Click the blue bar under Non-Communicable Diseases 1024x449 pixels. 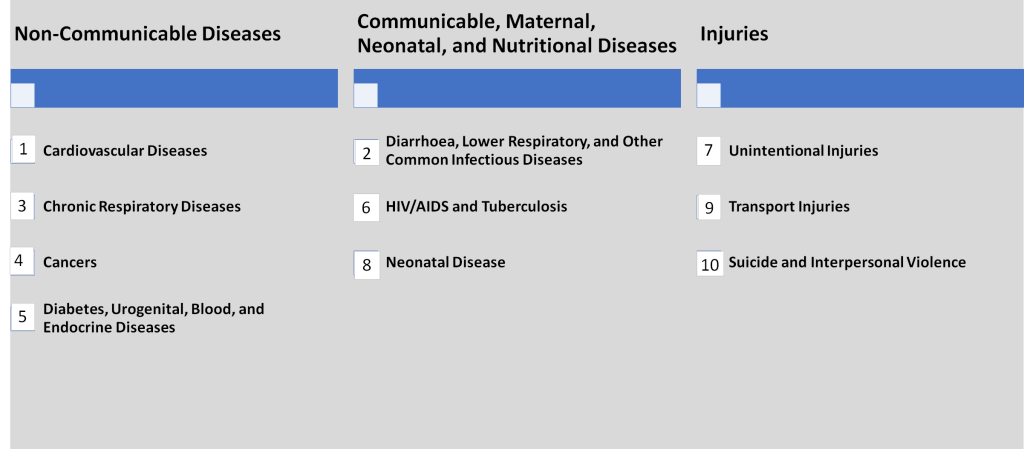click(x=185, y=88)
